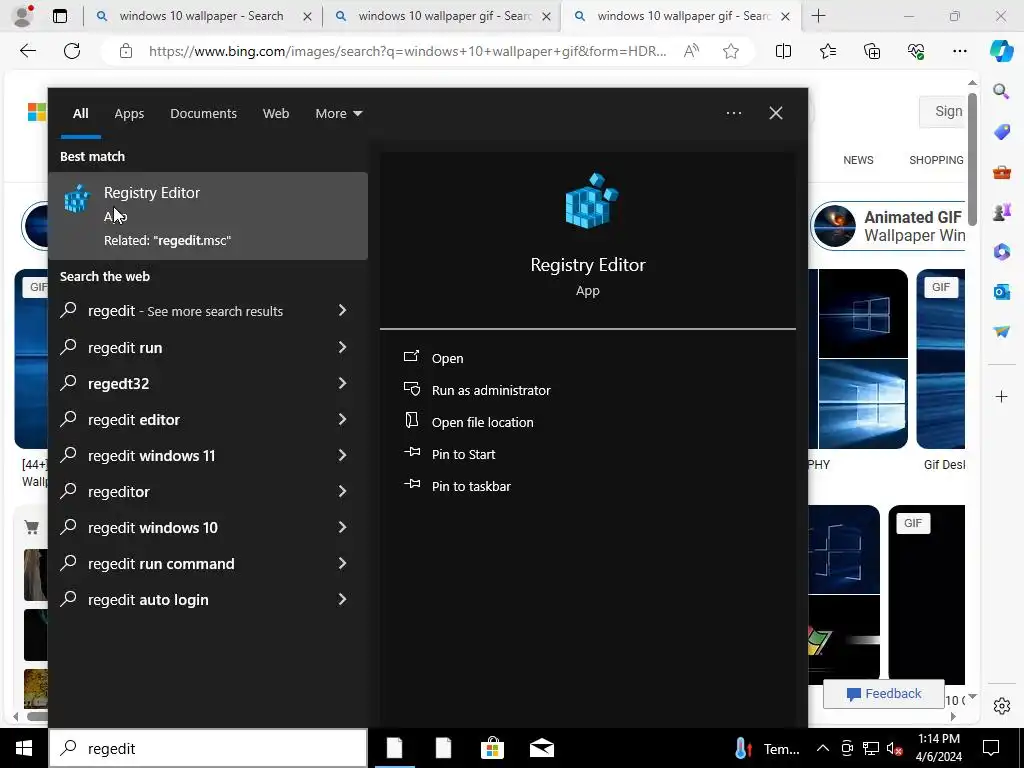Open Edge sidebar Tools briefcase icon
Viewport: 1024px width, 768px height.
[1001, 172]
